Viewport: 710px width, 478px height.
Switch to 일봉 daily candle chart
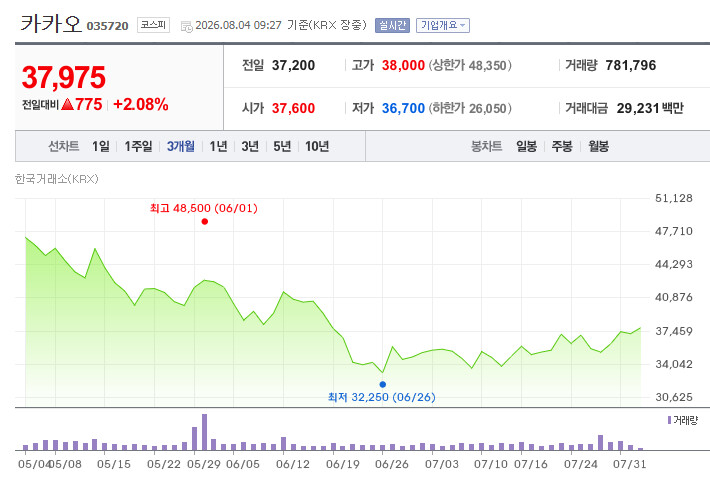click(x=526, y=146)
